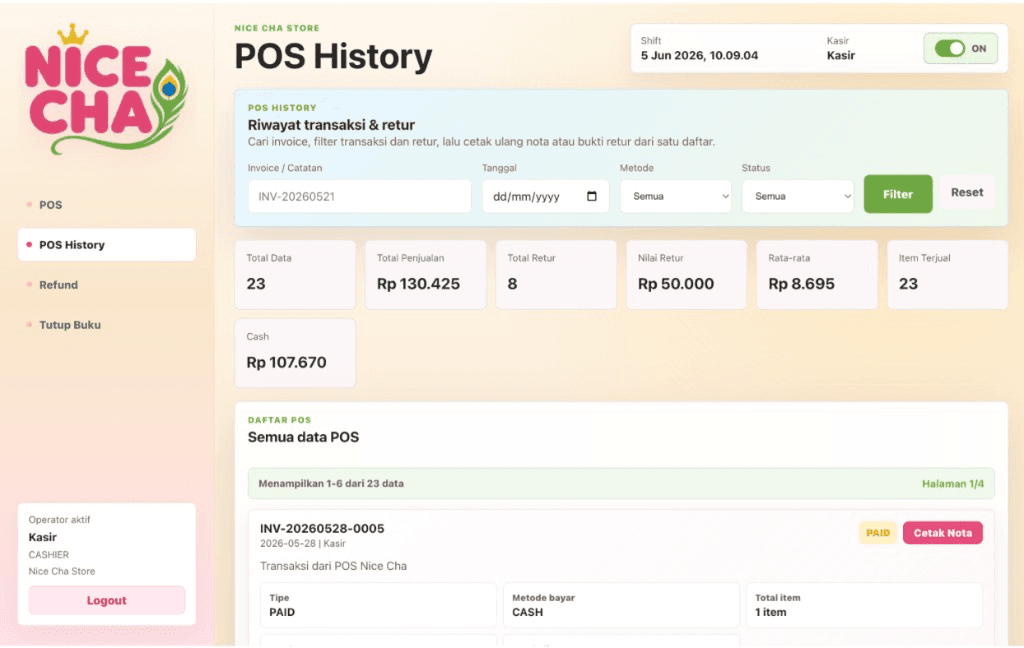
Task: Select the Total Penjualan Rp 130.425 card
Action: 425,274
